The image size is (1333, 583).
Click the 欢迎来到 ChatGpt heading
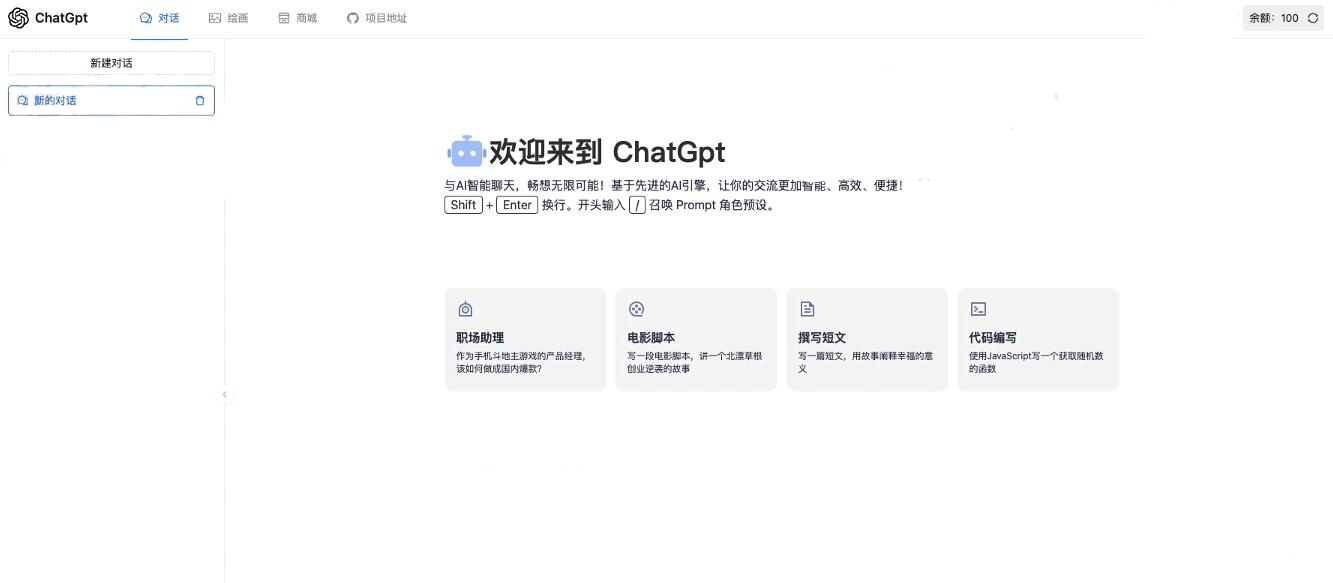607,152
